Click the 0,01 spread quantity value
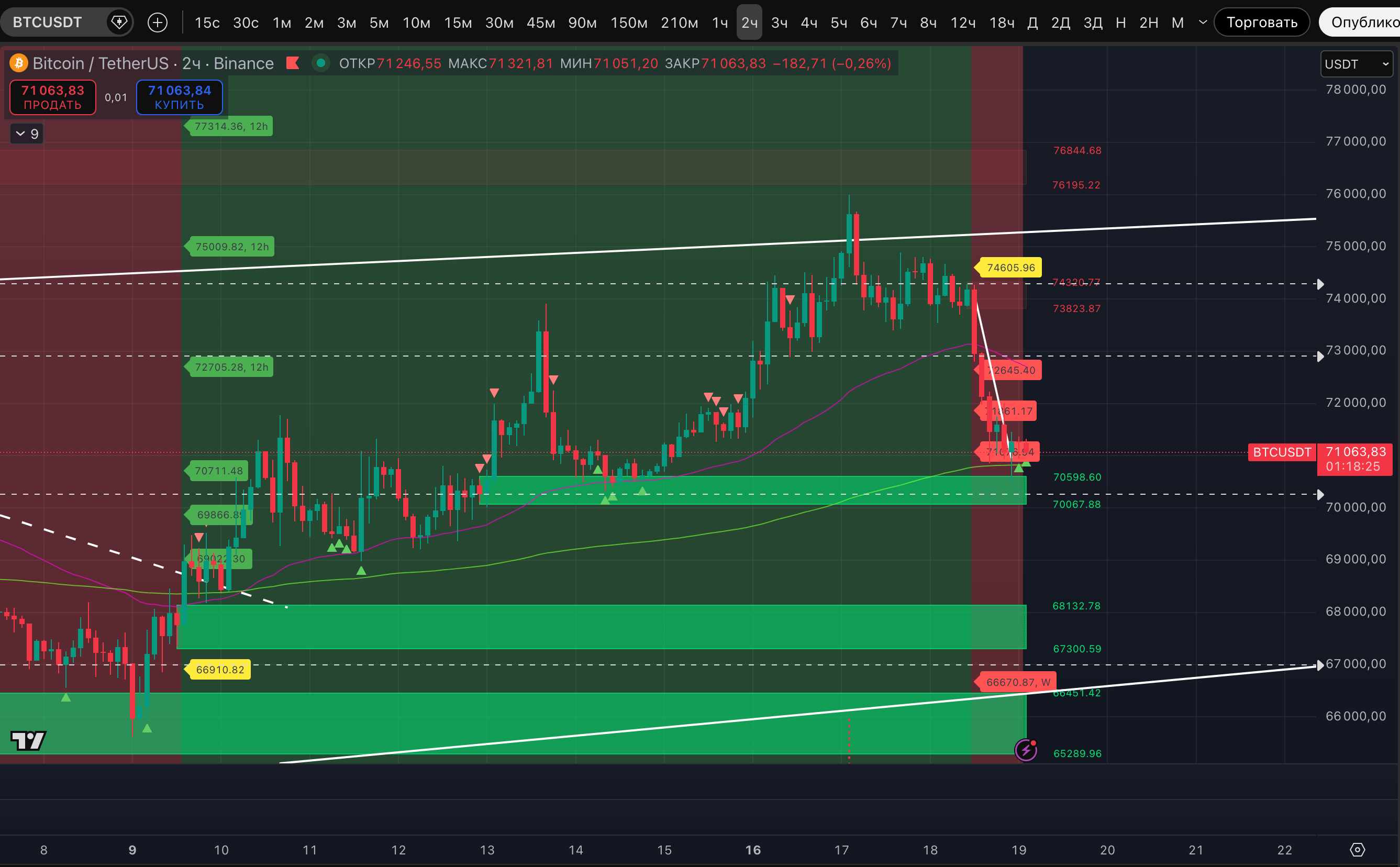 point(116,97)
